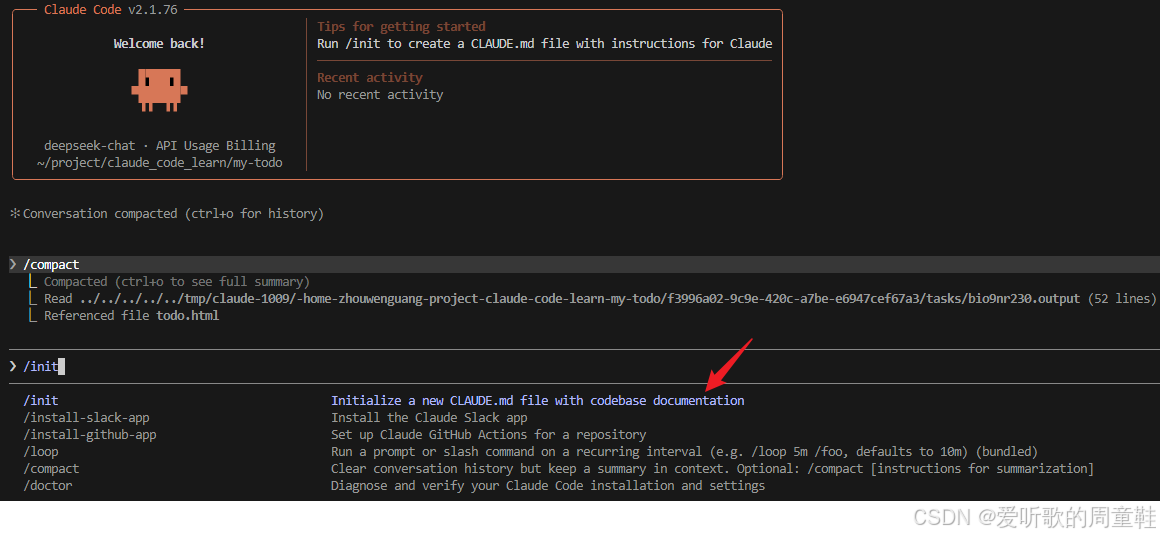Click the 'Diagnose and verify' description
1160x537 pixels.
pyautogui.click(x=547, y=485)
